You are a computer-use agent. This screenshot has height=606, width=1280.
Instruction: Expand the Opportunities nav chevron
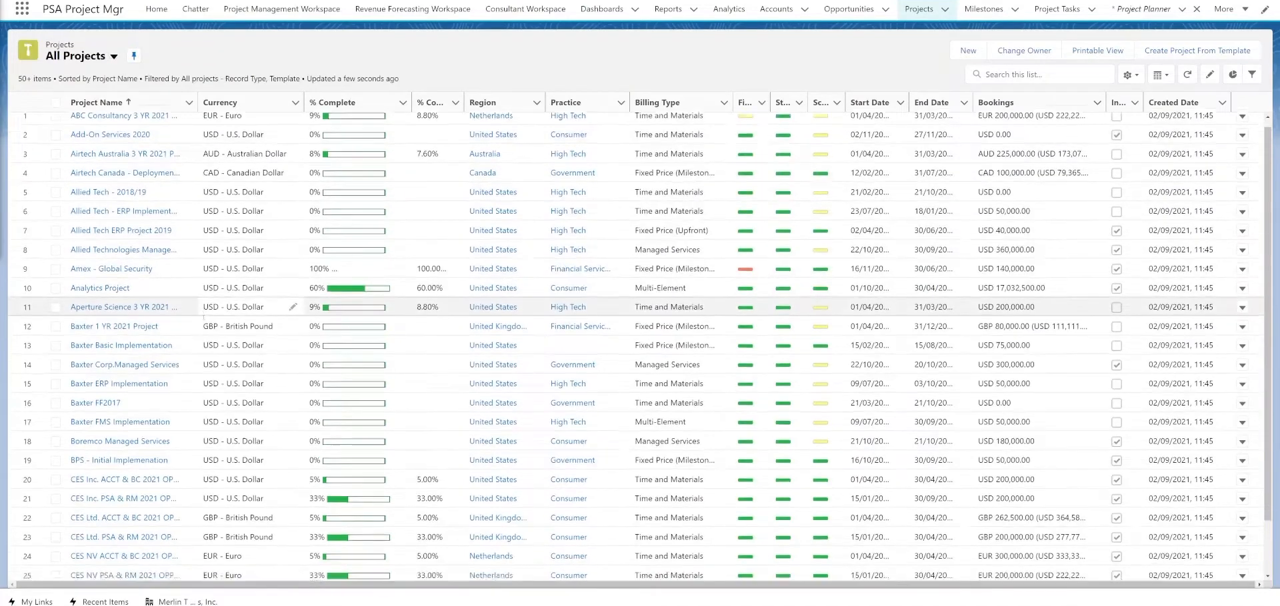[x=885, y=10]
